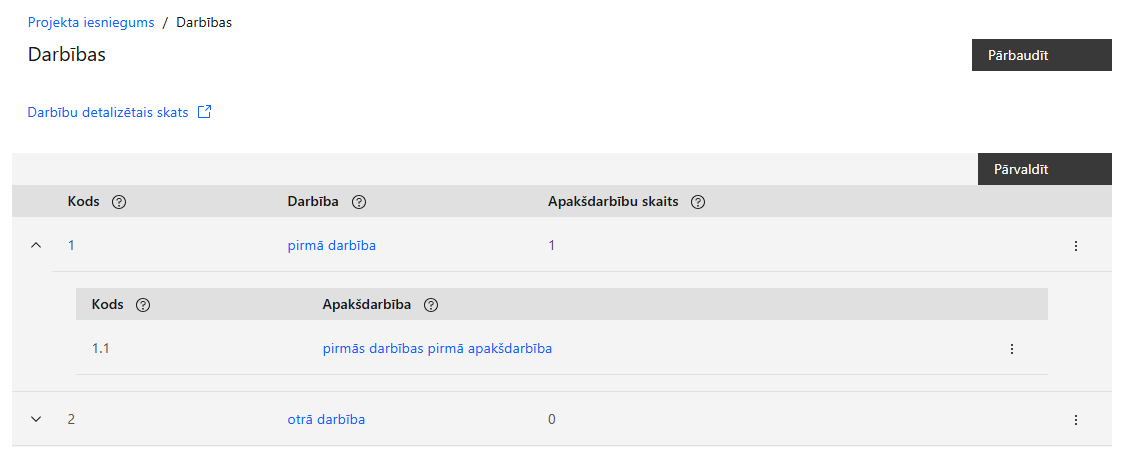Open help icon next to top Kods header

(x=119, y=202)
